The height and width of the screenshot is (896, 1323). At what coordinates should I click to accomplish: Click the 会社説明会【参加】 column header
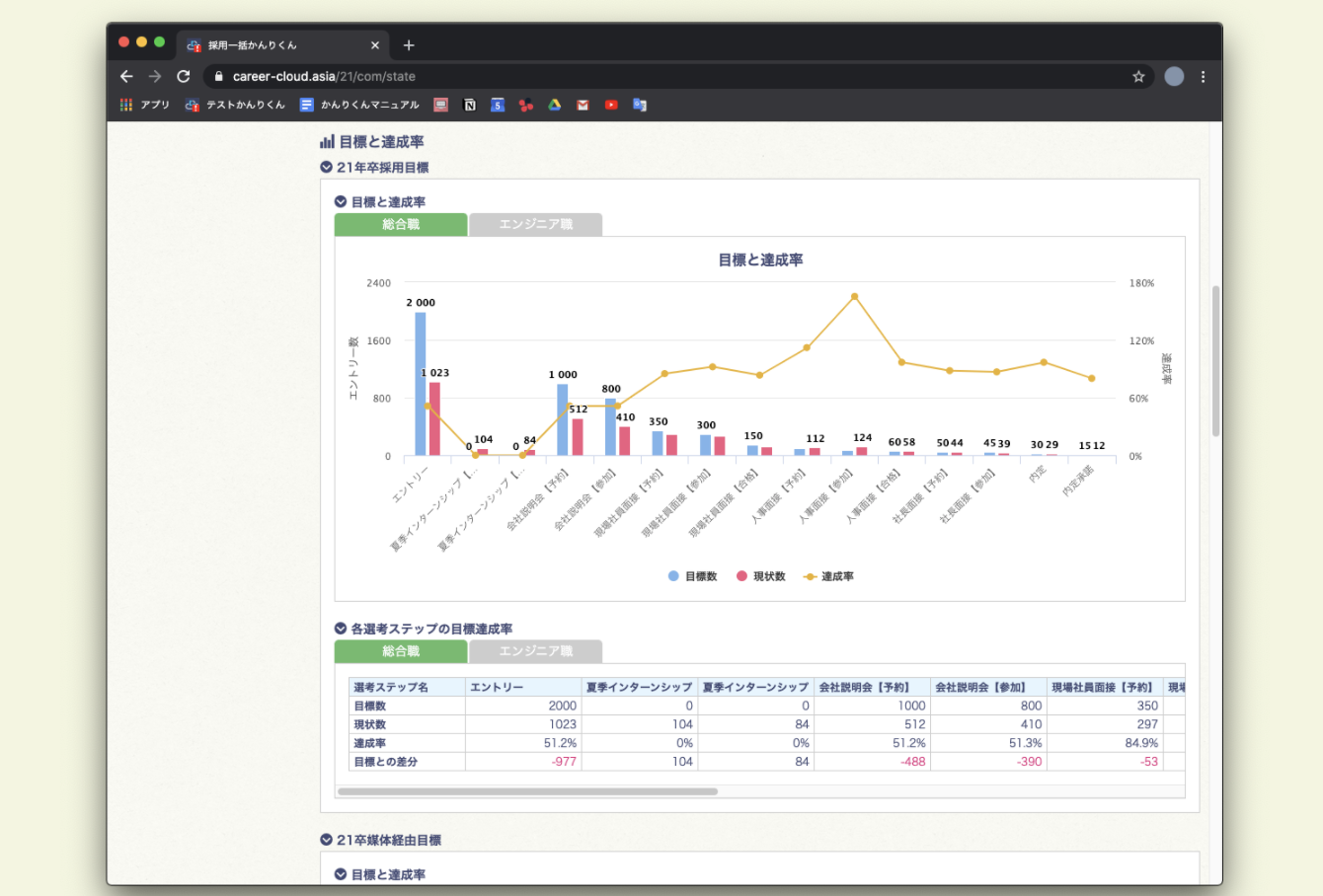tap(988, 687)
